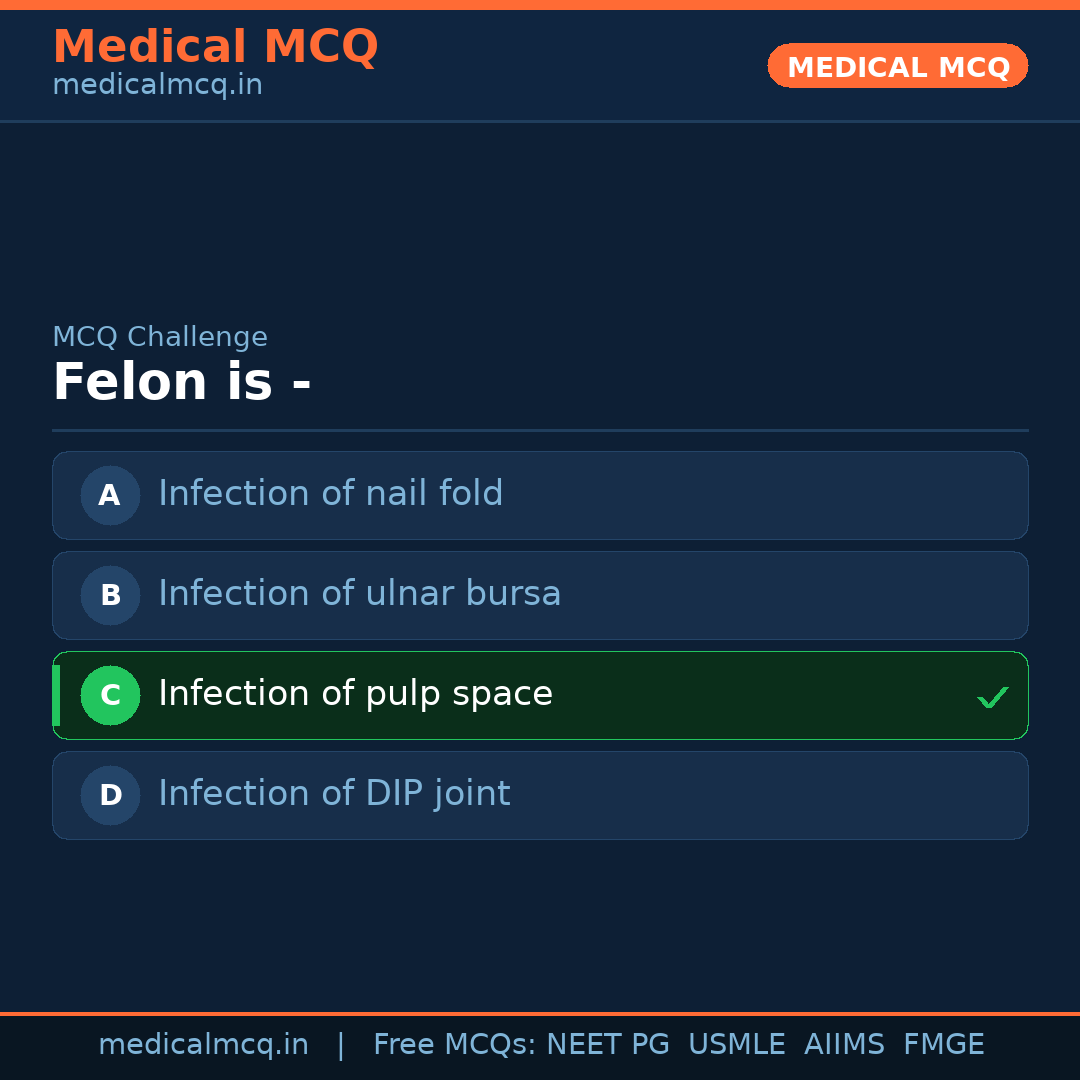Choose the answer "Infection of ulnar bursa"

point(359,594)
